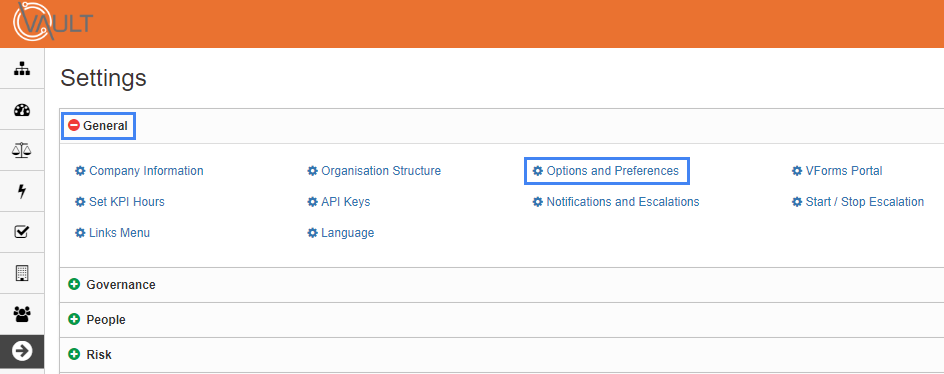
Task: Collapse the General section
Action: [98, 126]
